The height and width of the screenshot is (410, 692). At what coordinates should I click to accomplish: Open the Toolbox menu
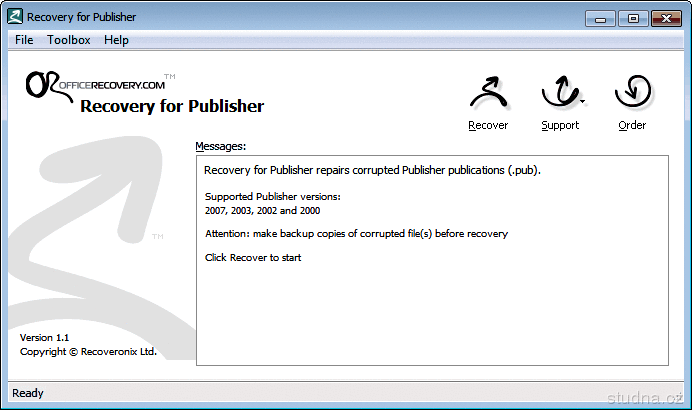point(68,40)
